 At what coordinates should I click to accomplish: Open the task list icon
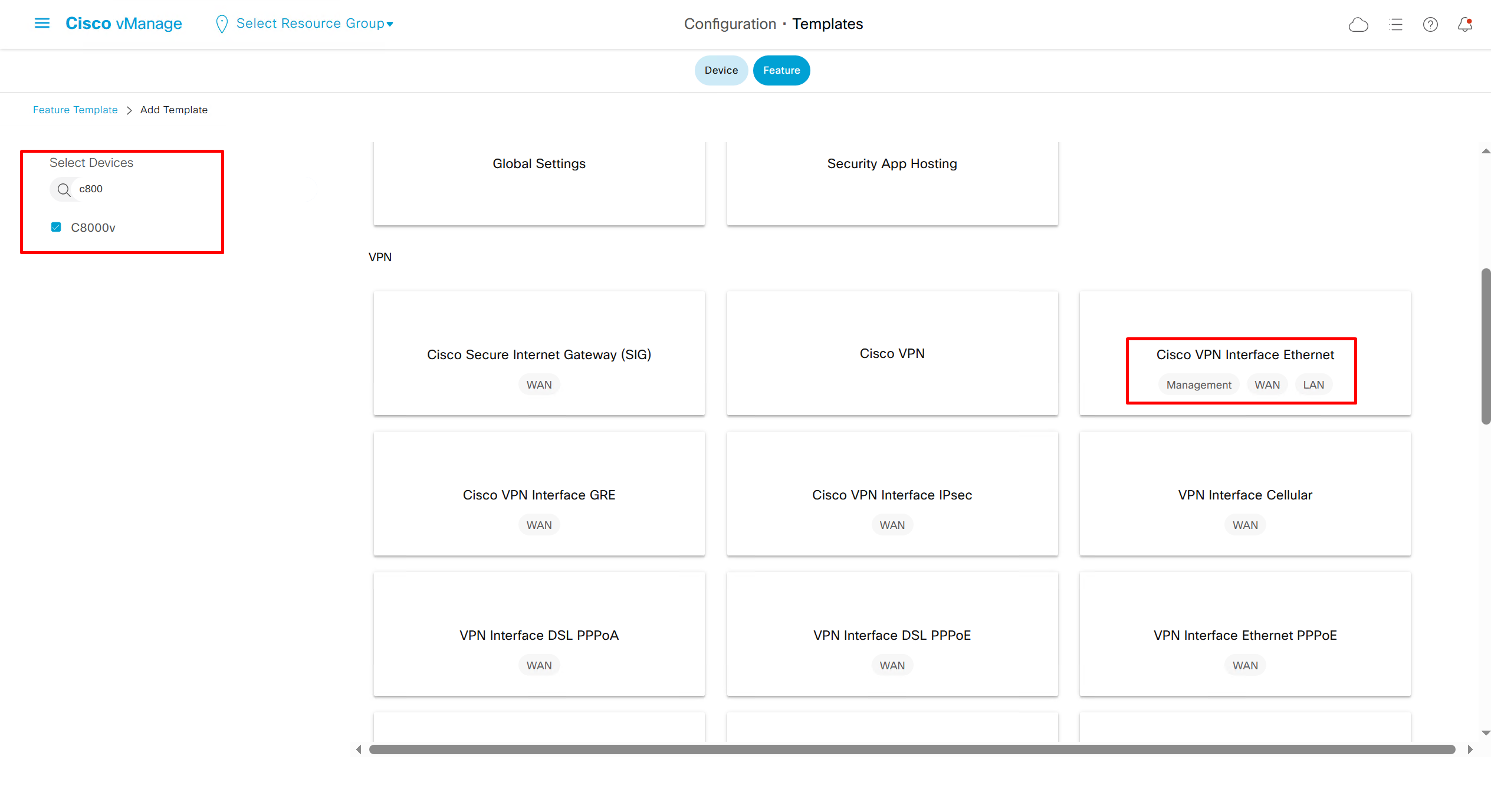tap(1395, 24)
